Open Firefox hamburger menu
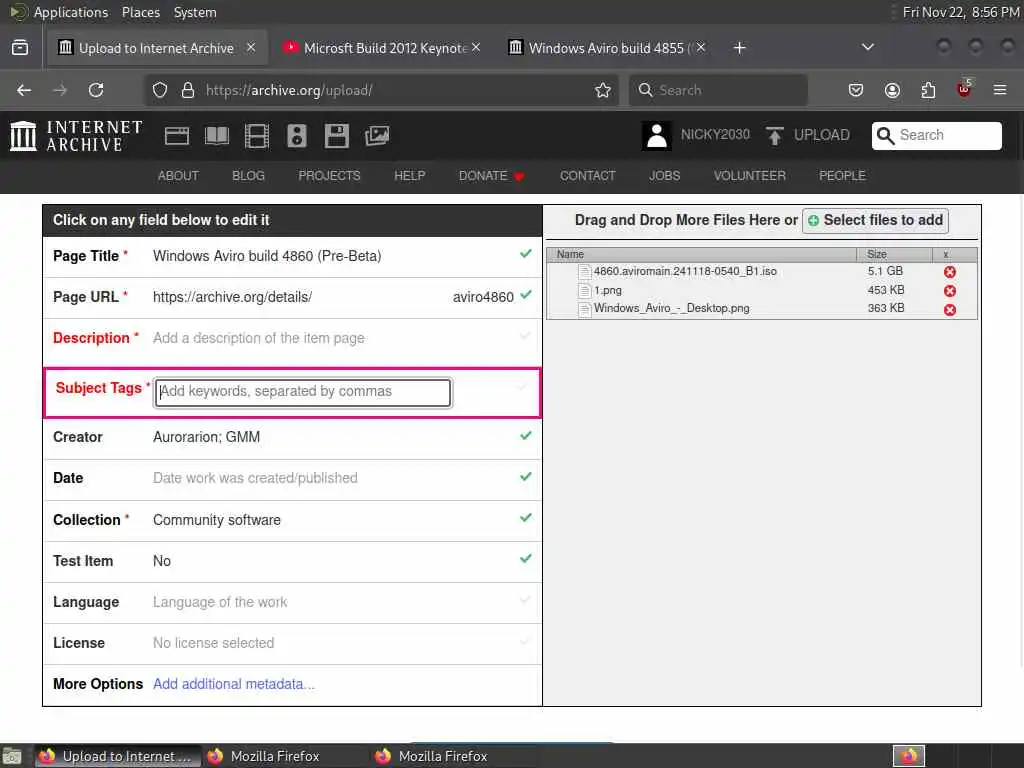This screenshot has height=768, width=1024. pyautogui.click(x=1000, y=90)
